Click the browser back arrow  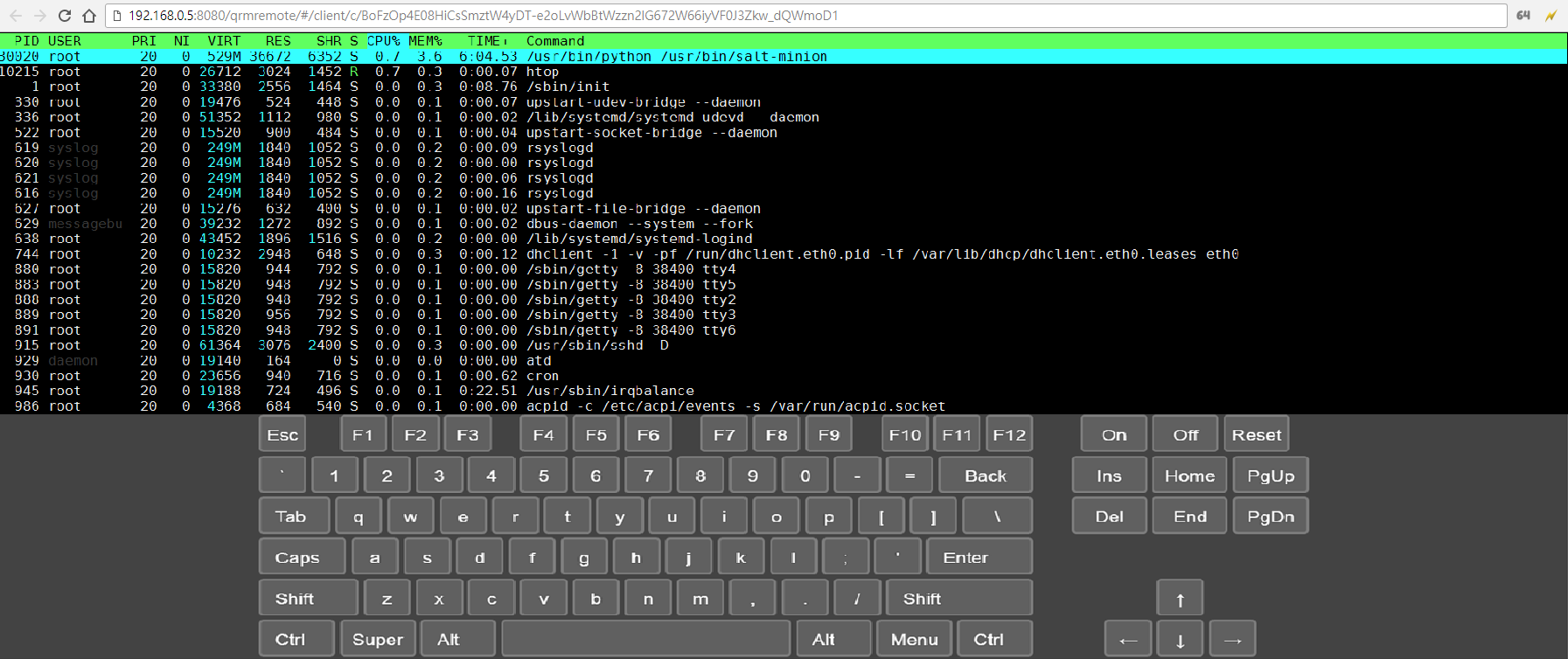[16, 16]
